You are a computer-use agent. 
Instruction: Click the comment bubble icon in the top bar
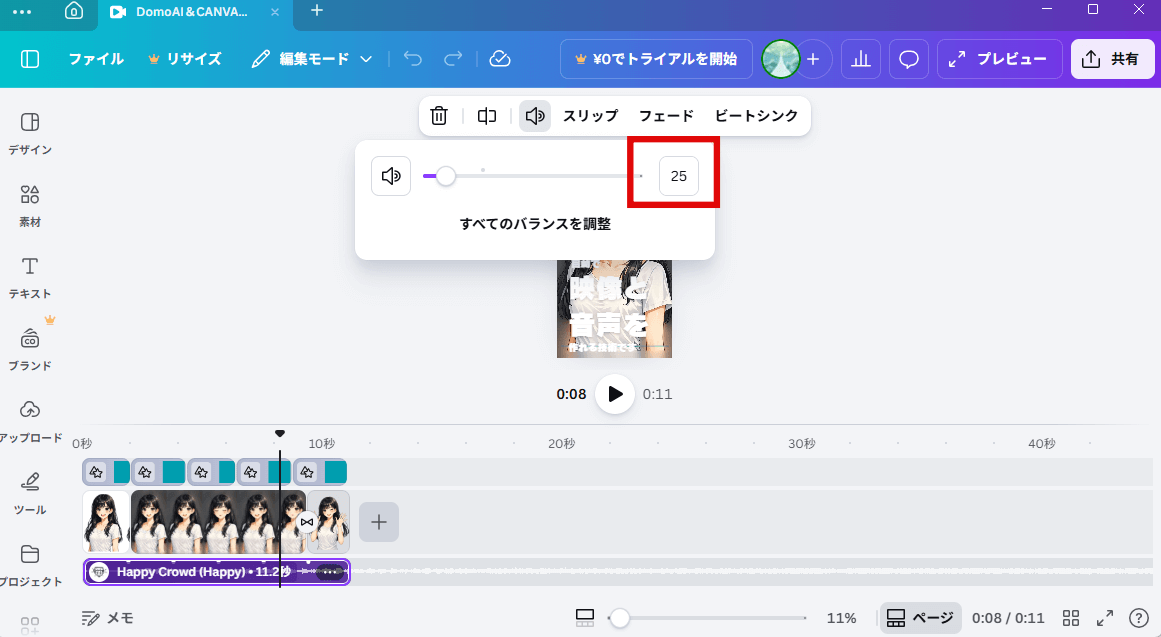[x=908, y=59]
